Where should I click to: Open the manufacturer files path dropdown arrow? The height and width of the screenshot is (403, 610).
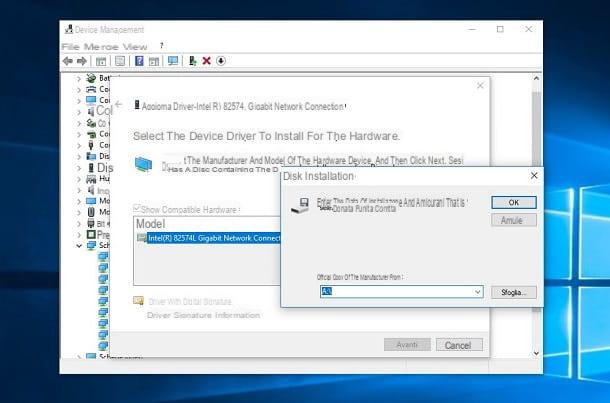tap(477, 292)
